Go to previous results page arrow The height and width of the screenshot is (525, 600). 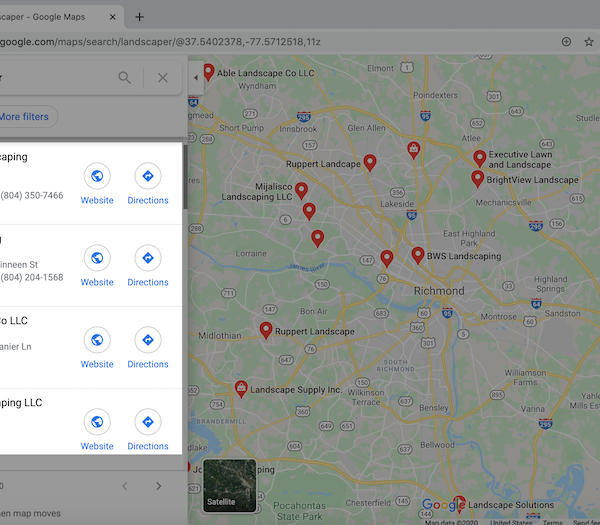125,486
